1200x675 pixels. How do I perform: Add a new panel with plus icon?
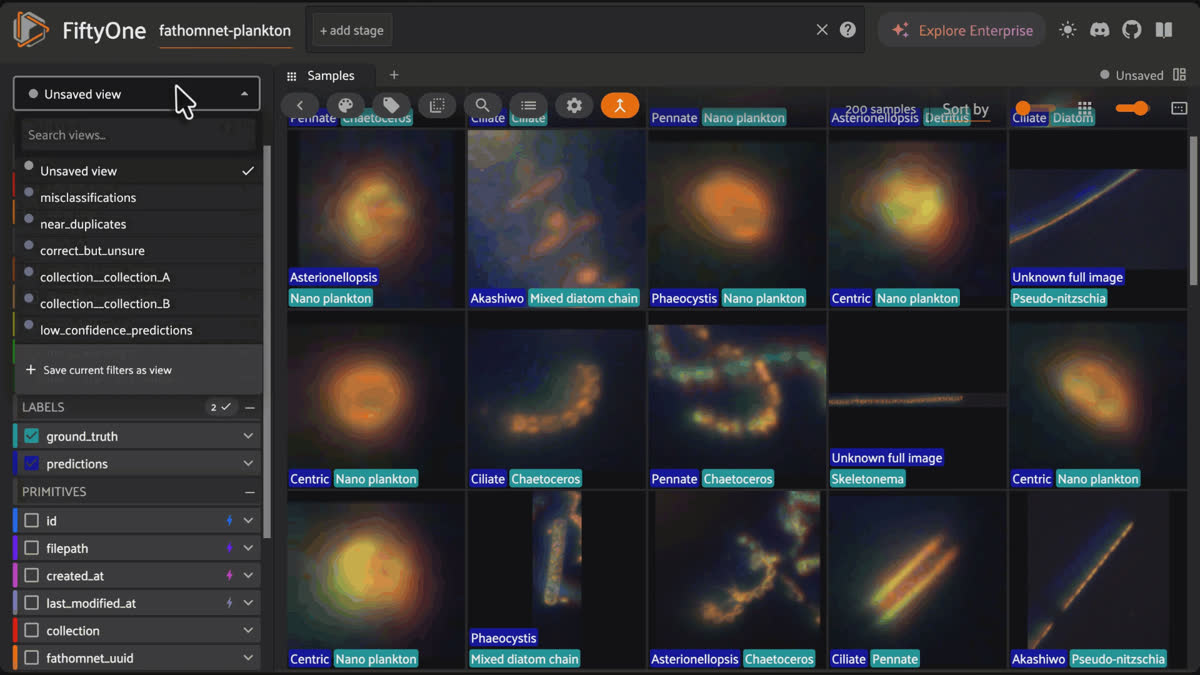394,75
